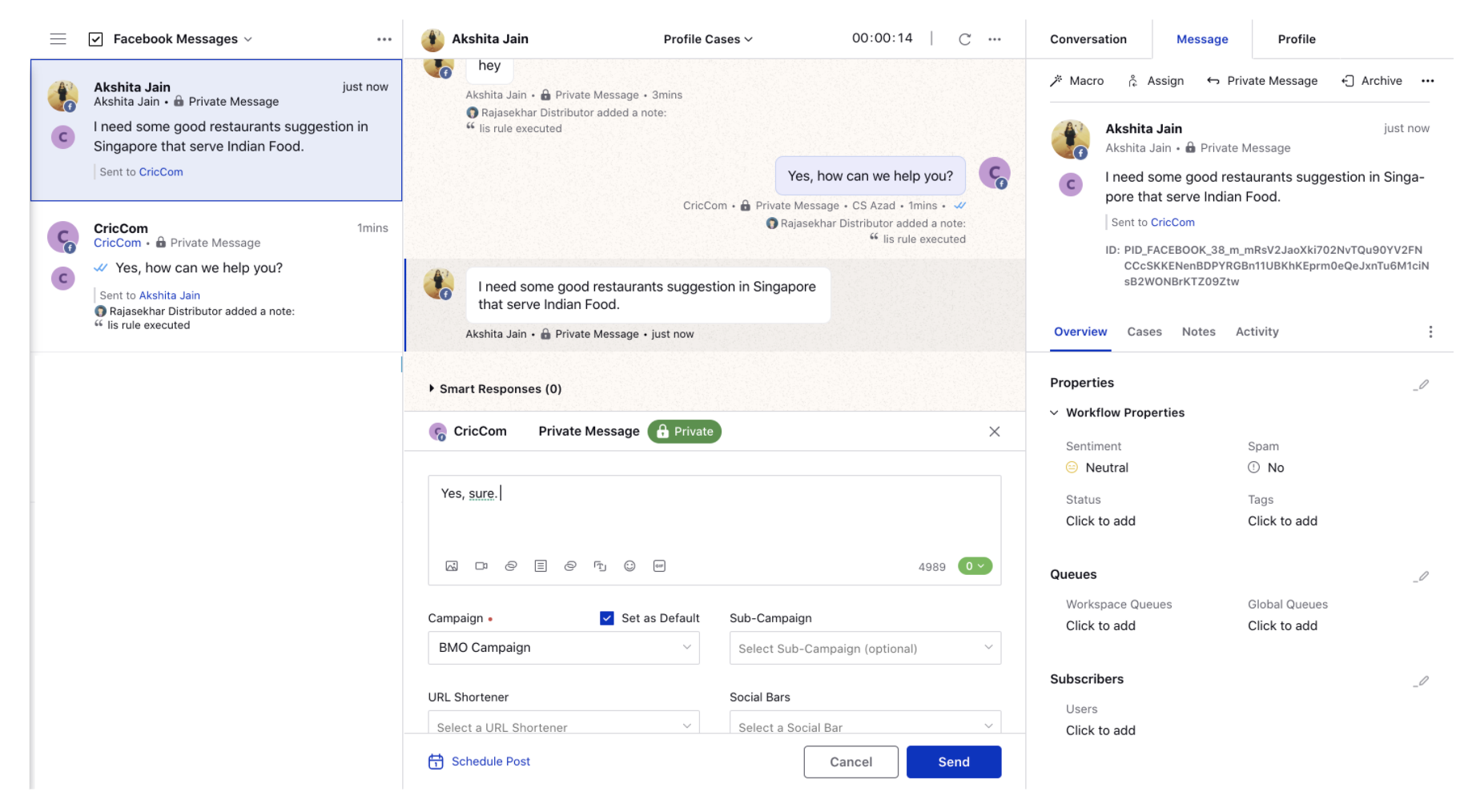
Task: Switch to the Conversation tab
Action: pyautogui.click(x=1088, y=39)
